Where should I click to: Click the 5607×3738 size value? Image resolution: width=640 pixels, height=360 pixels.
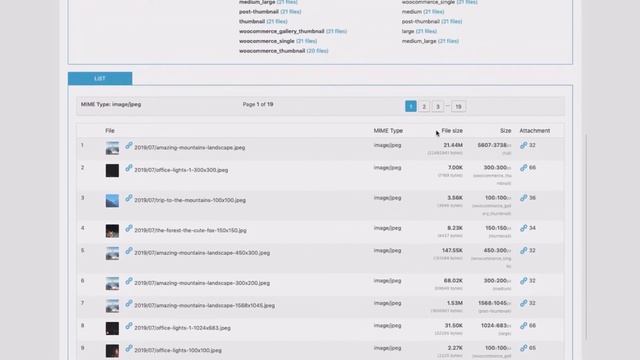[x=493, y=145]
